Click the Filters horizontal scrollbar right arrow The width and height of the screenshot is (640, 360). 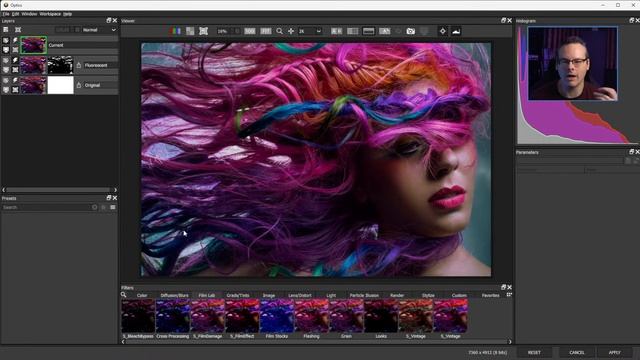(510, 342)
